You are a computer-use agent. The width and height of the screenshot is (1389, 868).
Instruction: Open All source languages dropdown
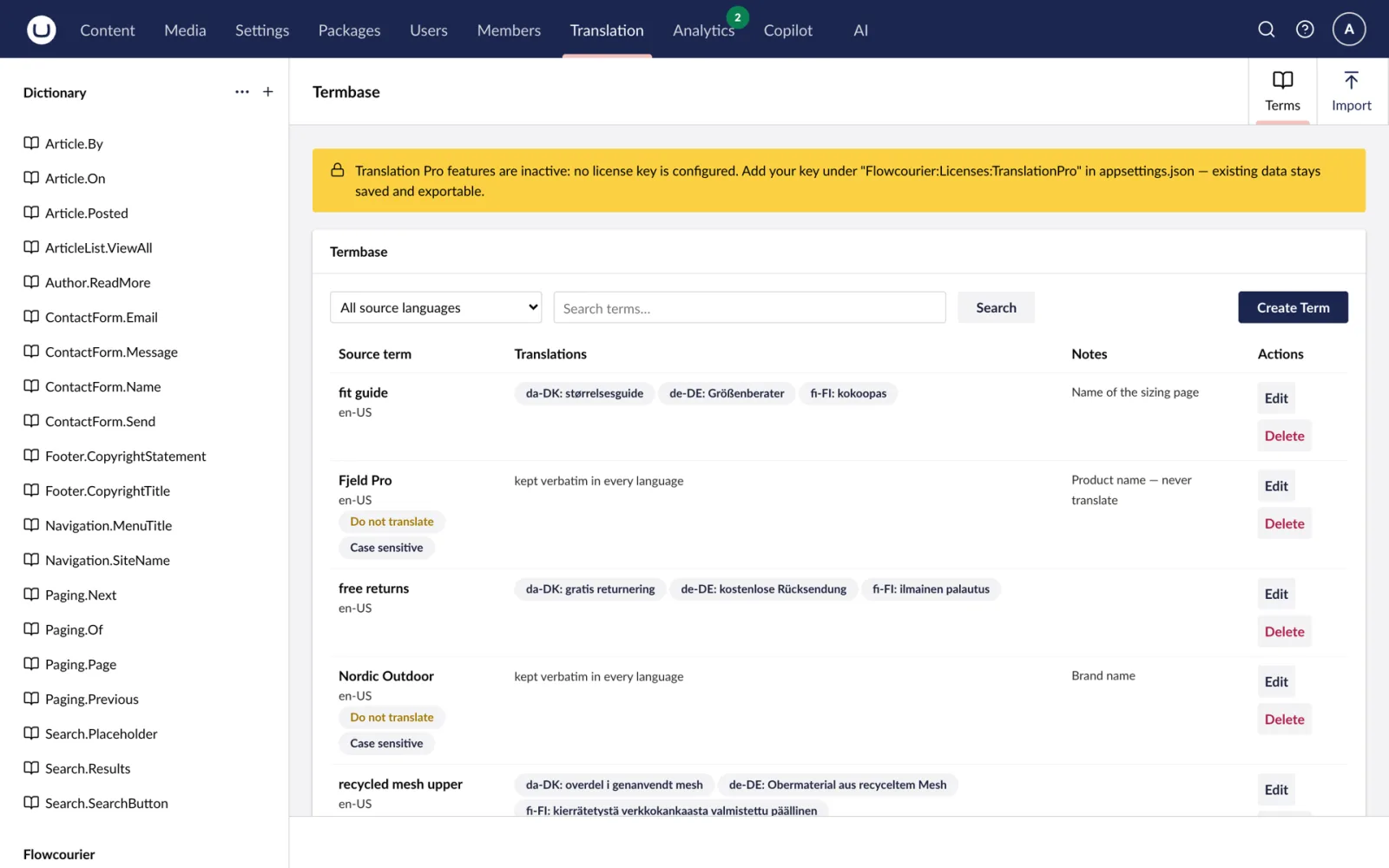tap(436, 307)
